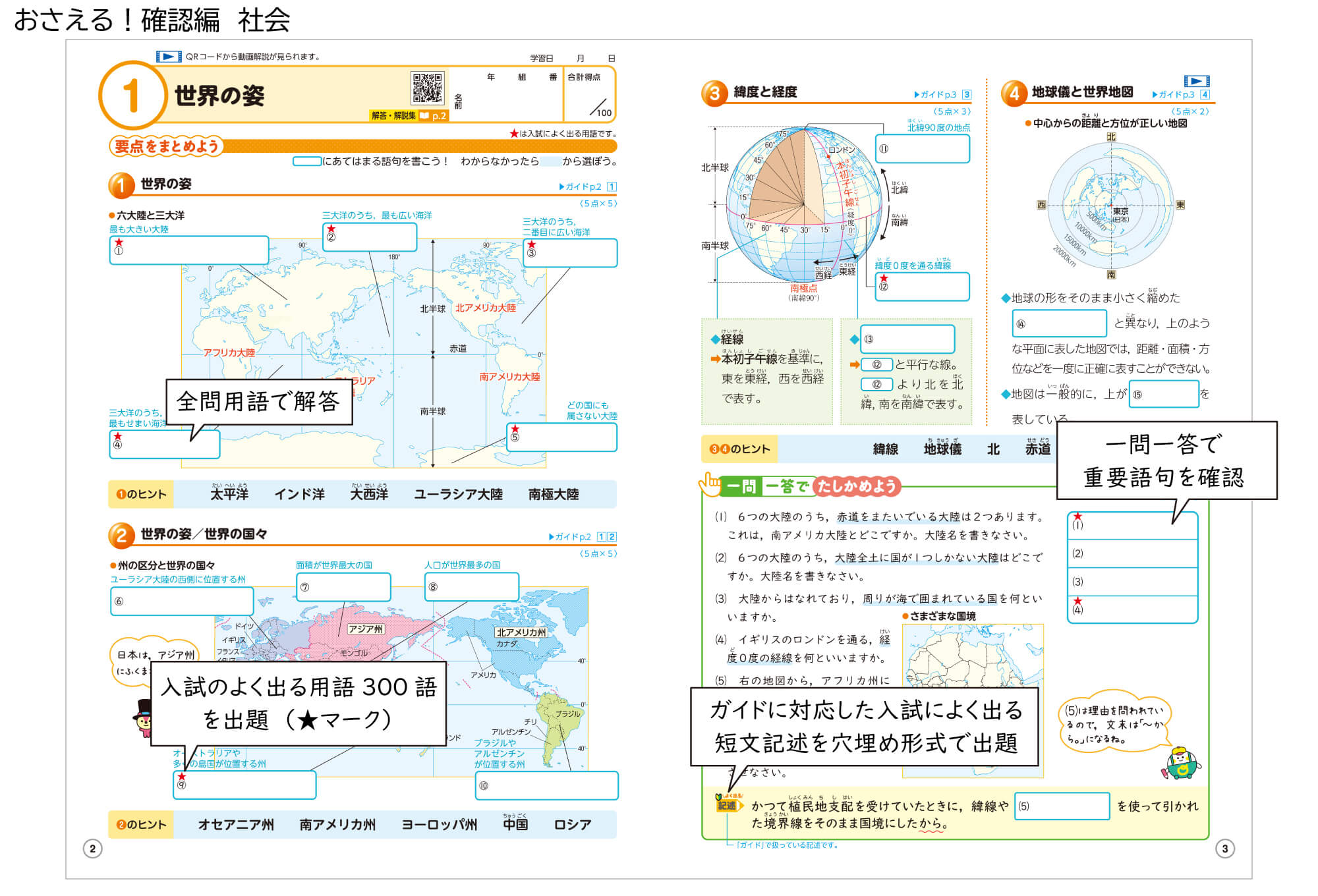Image resolution: width=1318 pixels, height=896 pixels.
Task: Click answer box ⑮ after 上が
Action: pos(1164,394)
